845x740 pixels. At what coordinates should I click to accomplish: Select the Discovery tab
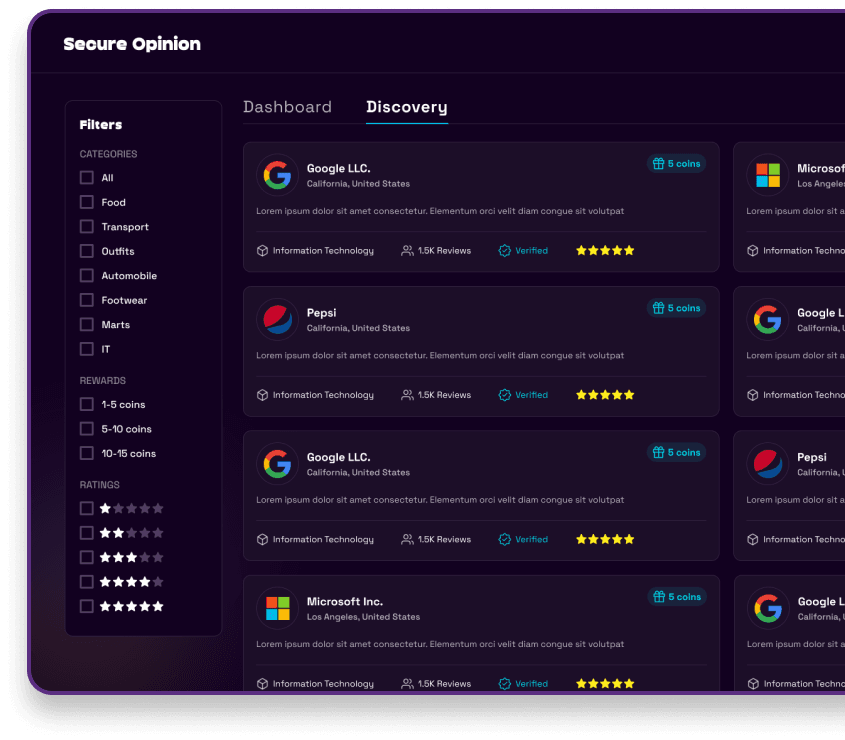click(407, 107)
